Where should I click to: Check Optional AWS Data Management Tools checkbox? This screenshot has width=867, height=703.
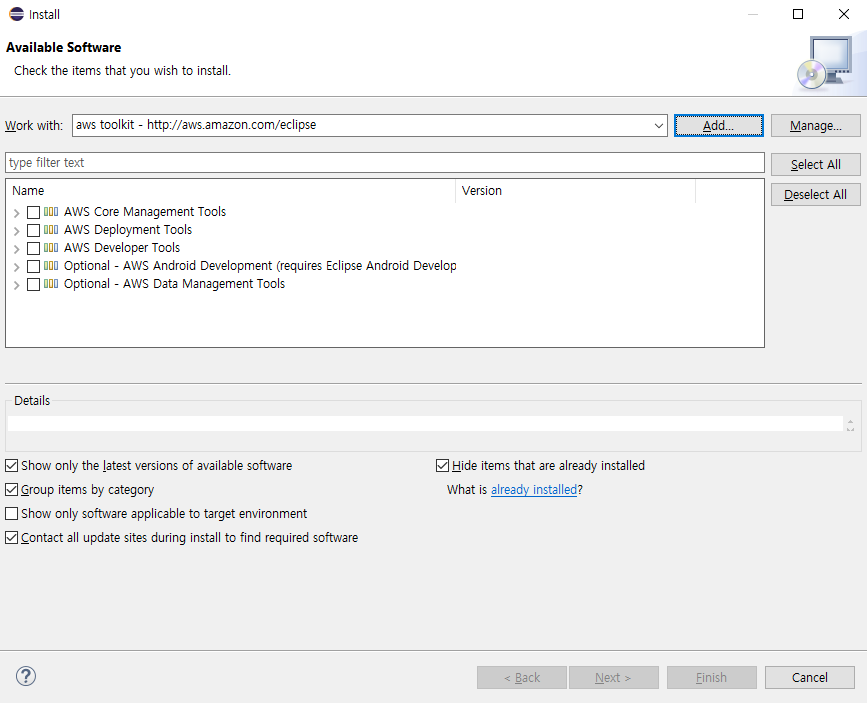33,284
